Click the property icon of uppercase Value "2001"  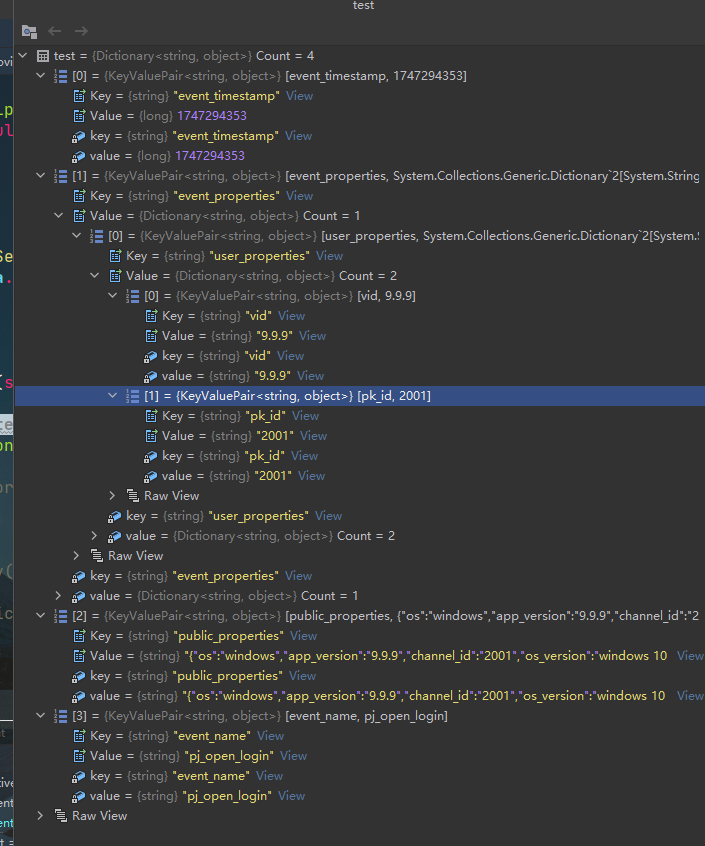pos(152,436)
